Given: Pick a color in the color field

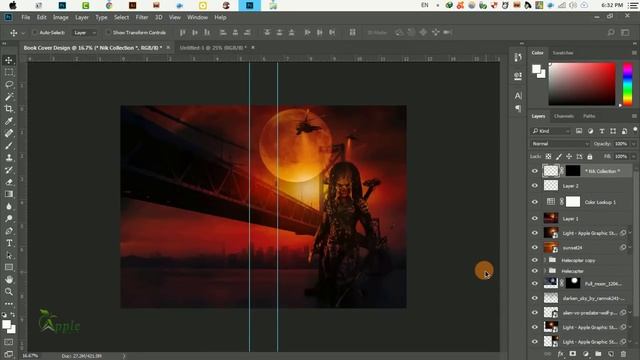Looking at the screenshot, I should click(x=582, y=84).
